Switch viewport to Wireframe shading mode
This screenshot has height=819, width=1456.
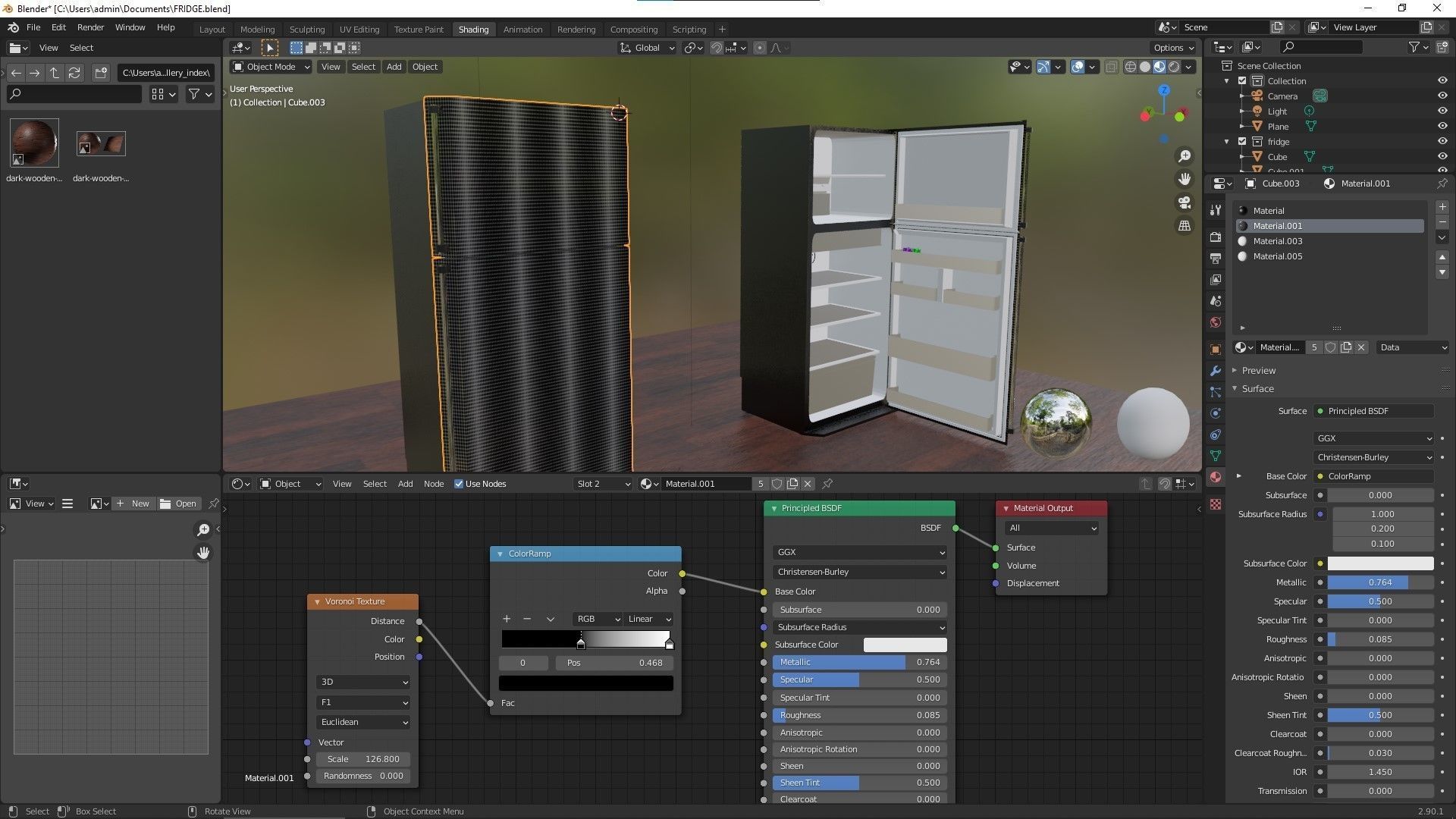pyautogui.click(x=1131, y=67)
